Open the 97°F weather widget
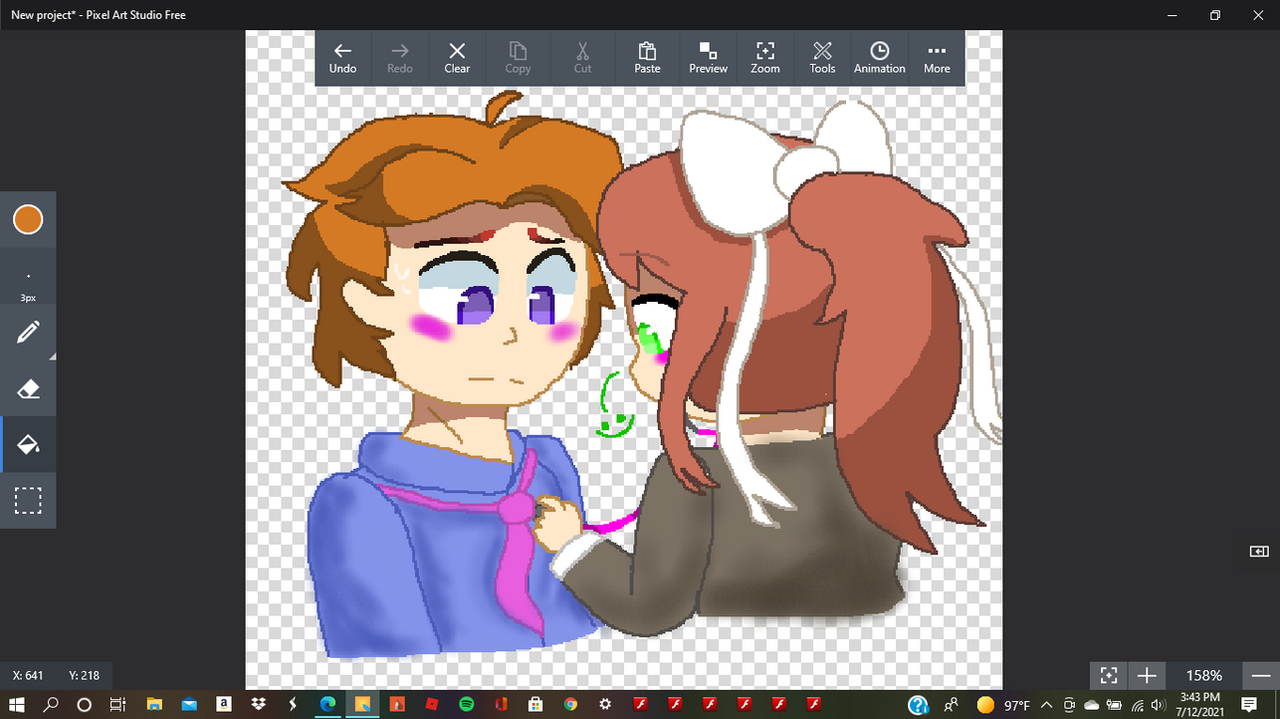The width and height of the screenshot is (1280, 719). pyautogui.click(x=1003, y=705)
